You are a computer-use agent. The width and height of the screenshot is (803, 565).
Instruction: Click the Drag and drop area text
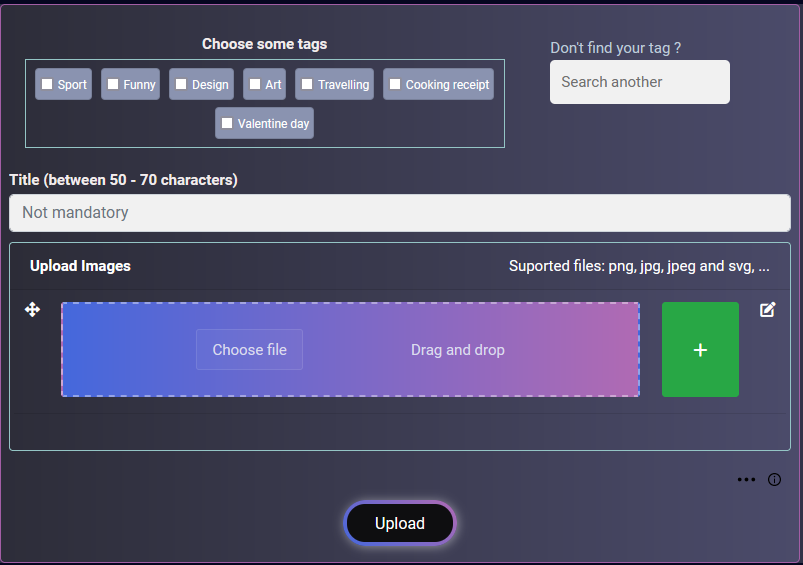point(458,350)
